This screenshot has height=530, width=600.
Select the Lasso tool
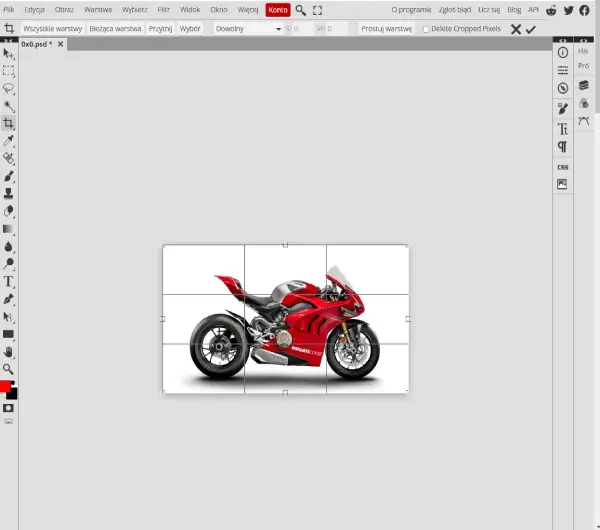(x=8, y=88)
